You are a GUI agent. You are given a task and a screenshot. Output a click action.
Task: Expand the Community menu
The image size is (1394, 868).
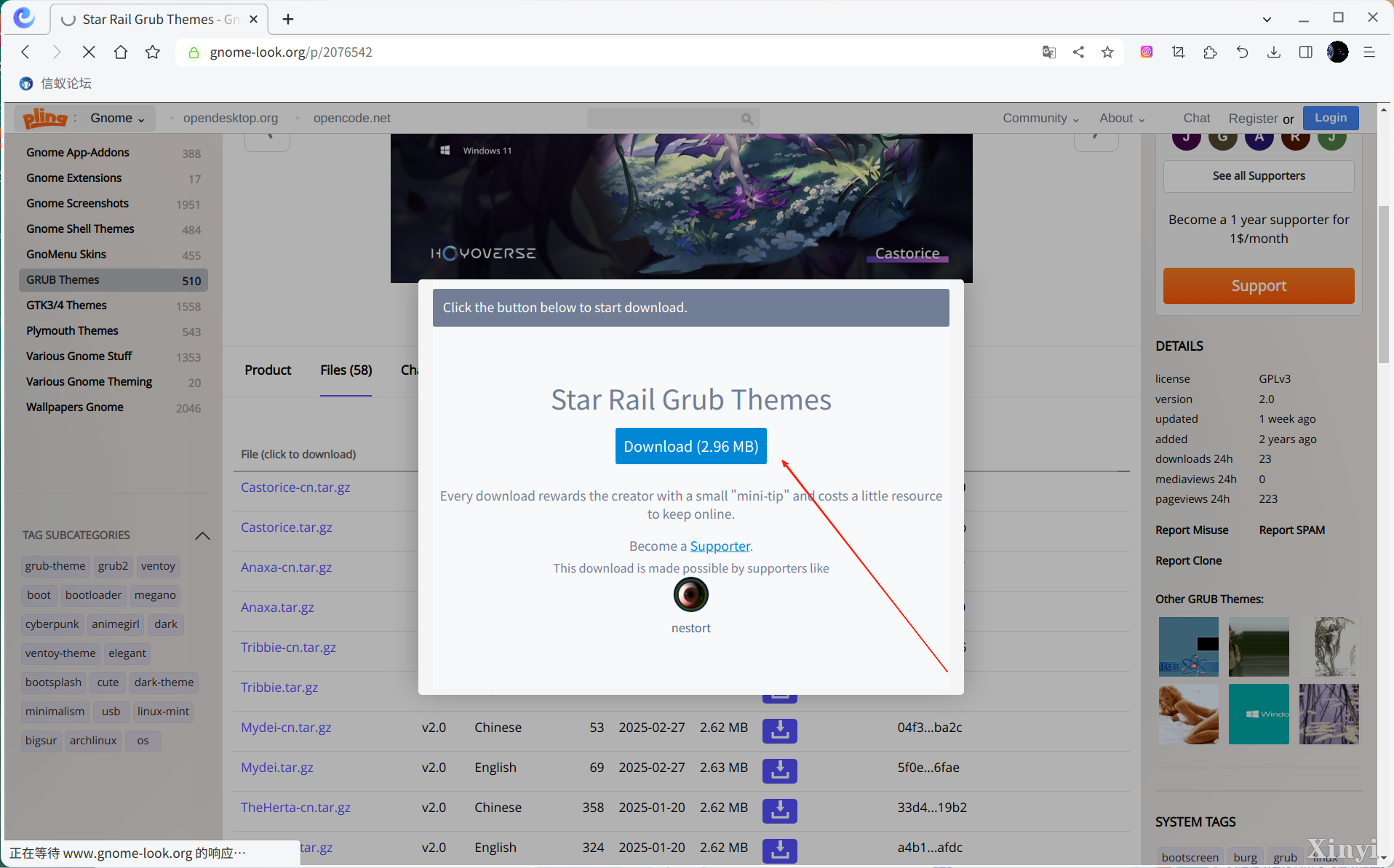pos(1040,118)
